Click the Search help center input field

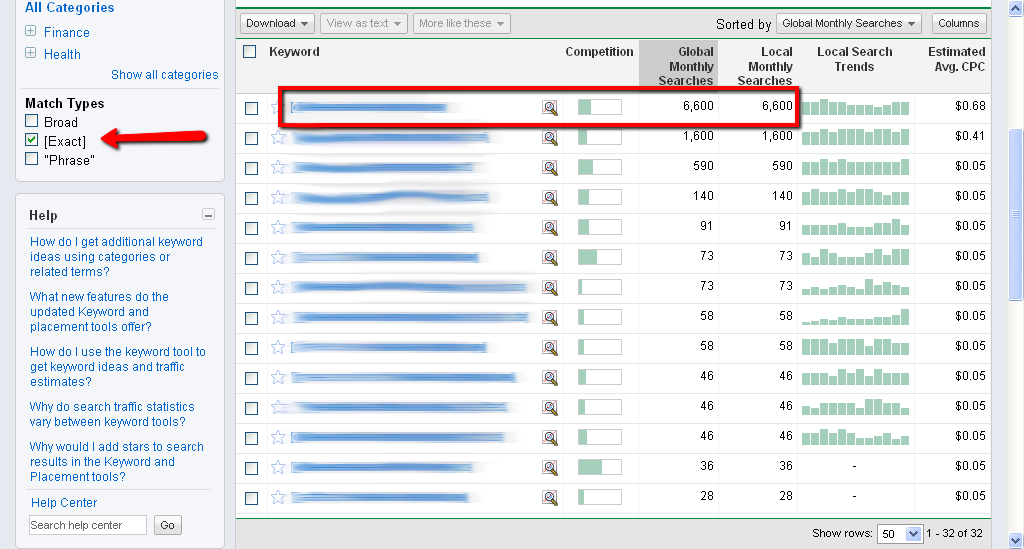[88, 525]
